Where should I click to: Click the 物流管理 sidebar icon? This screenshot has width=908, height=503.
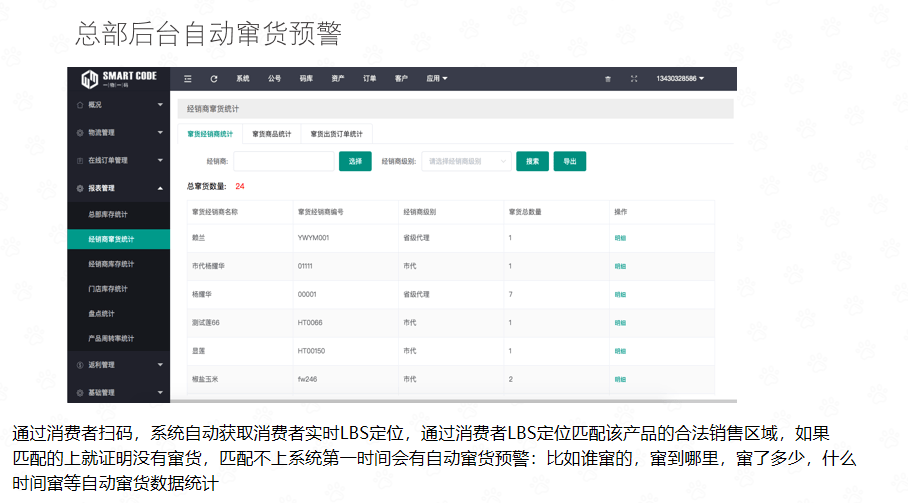coord(80,132)
